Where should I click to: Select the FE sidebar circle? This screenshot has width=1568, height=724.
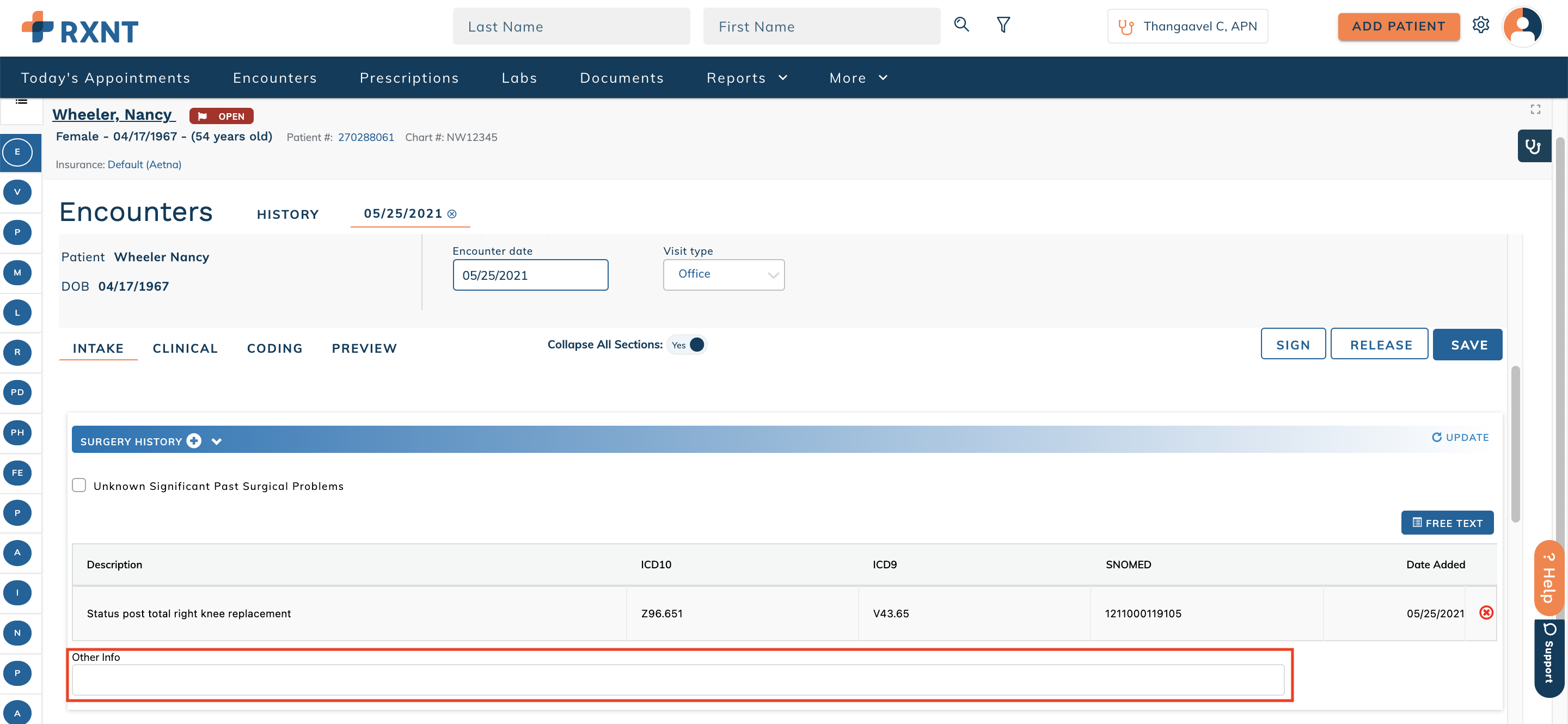coord(17,473)
